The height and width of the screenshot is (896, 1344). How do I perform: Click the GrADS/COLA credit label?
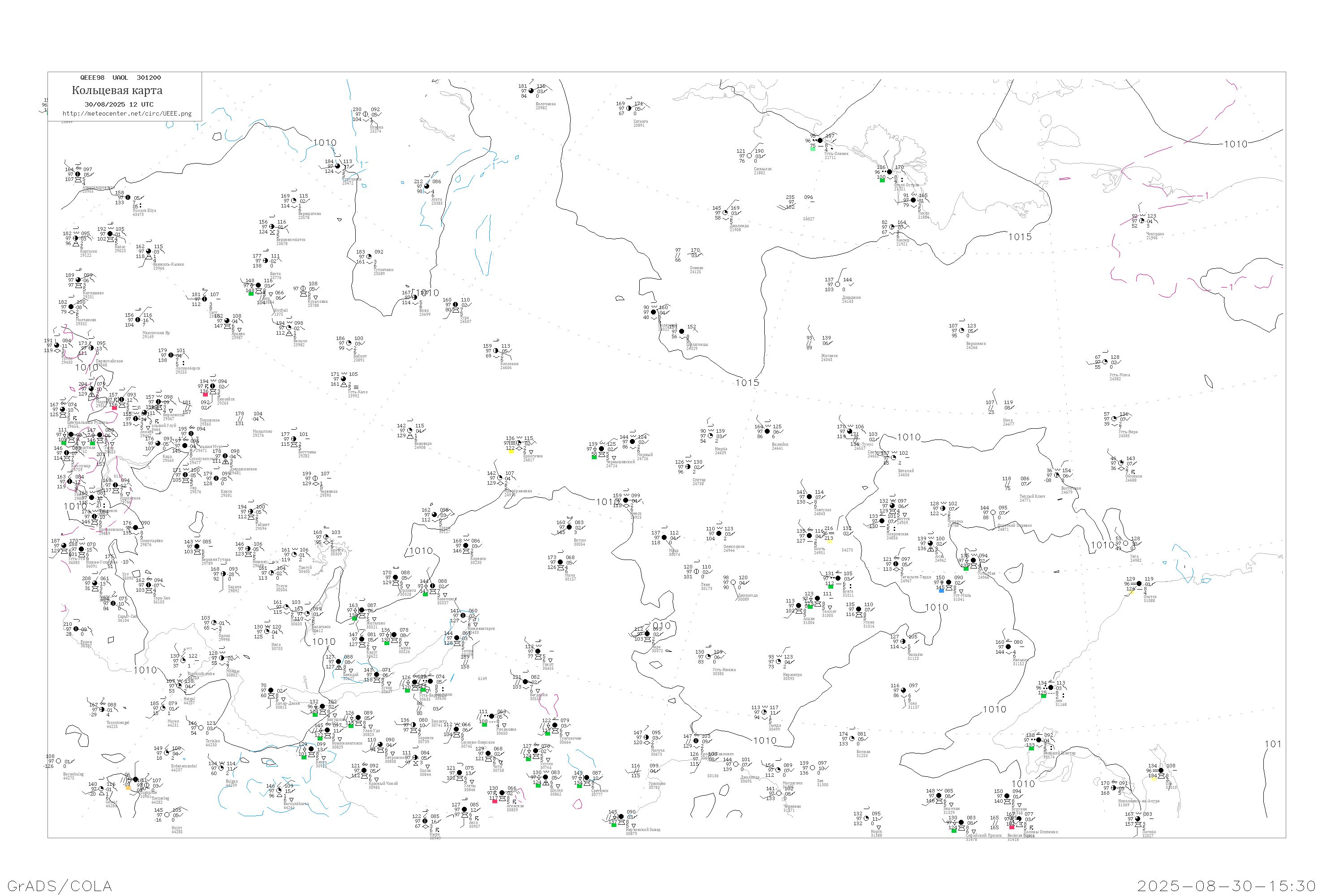tap(60, 886)
